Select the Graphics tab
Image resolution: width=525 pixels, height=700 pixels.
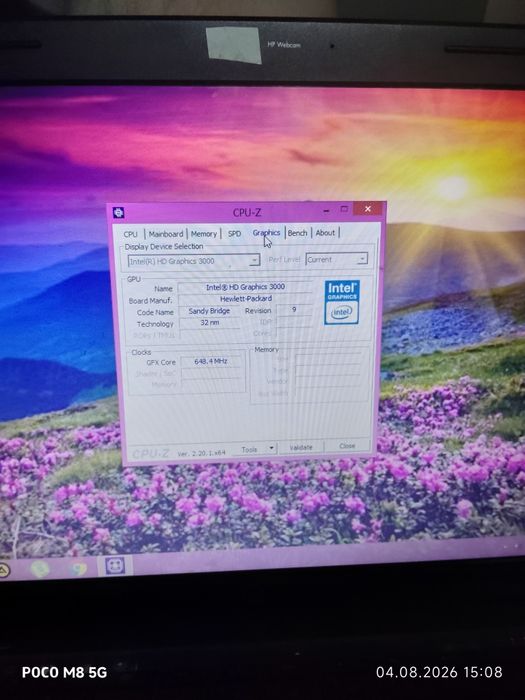(x=266, y=233)
